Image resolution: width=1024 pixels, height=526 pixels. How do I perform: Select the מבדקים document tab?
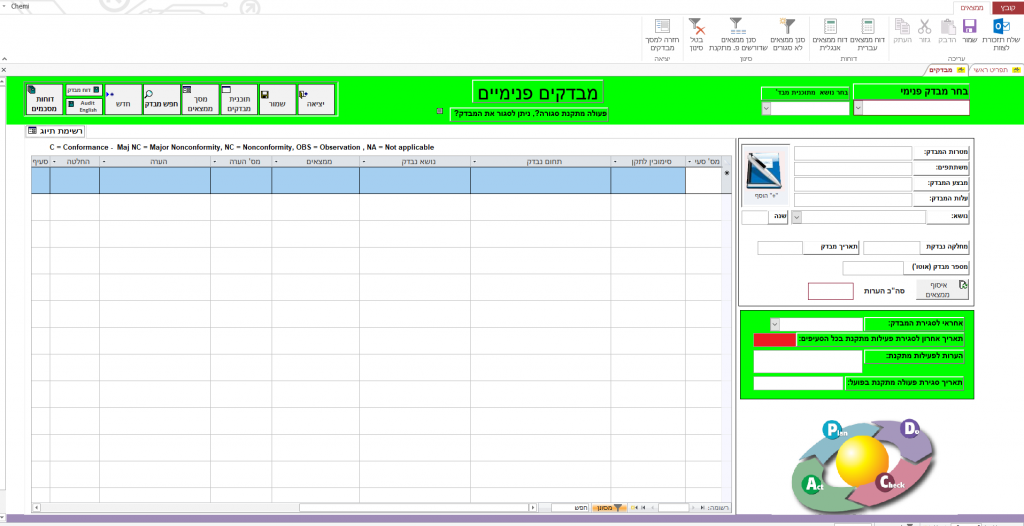click(x=940, y=70)
